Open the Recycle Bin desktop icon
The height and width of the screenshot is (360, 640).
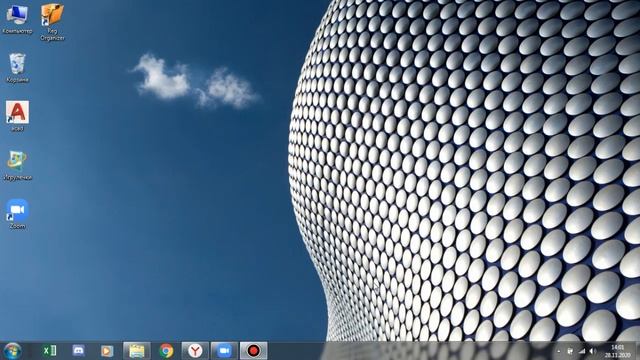point(17,68)
